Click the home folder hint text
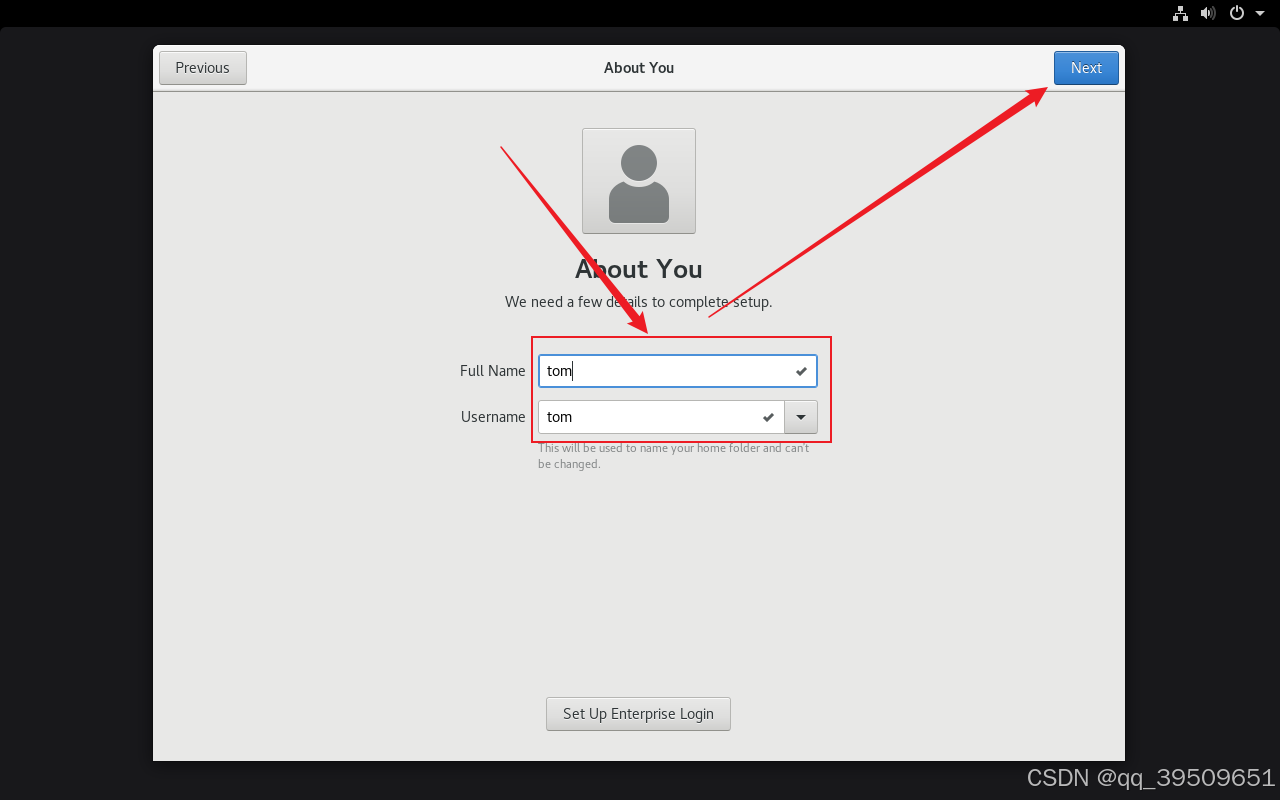The width and height of the screenshot is (1280, 800). point(674,456)
